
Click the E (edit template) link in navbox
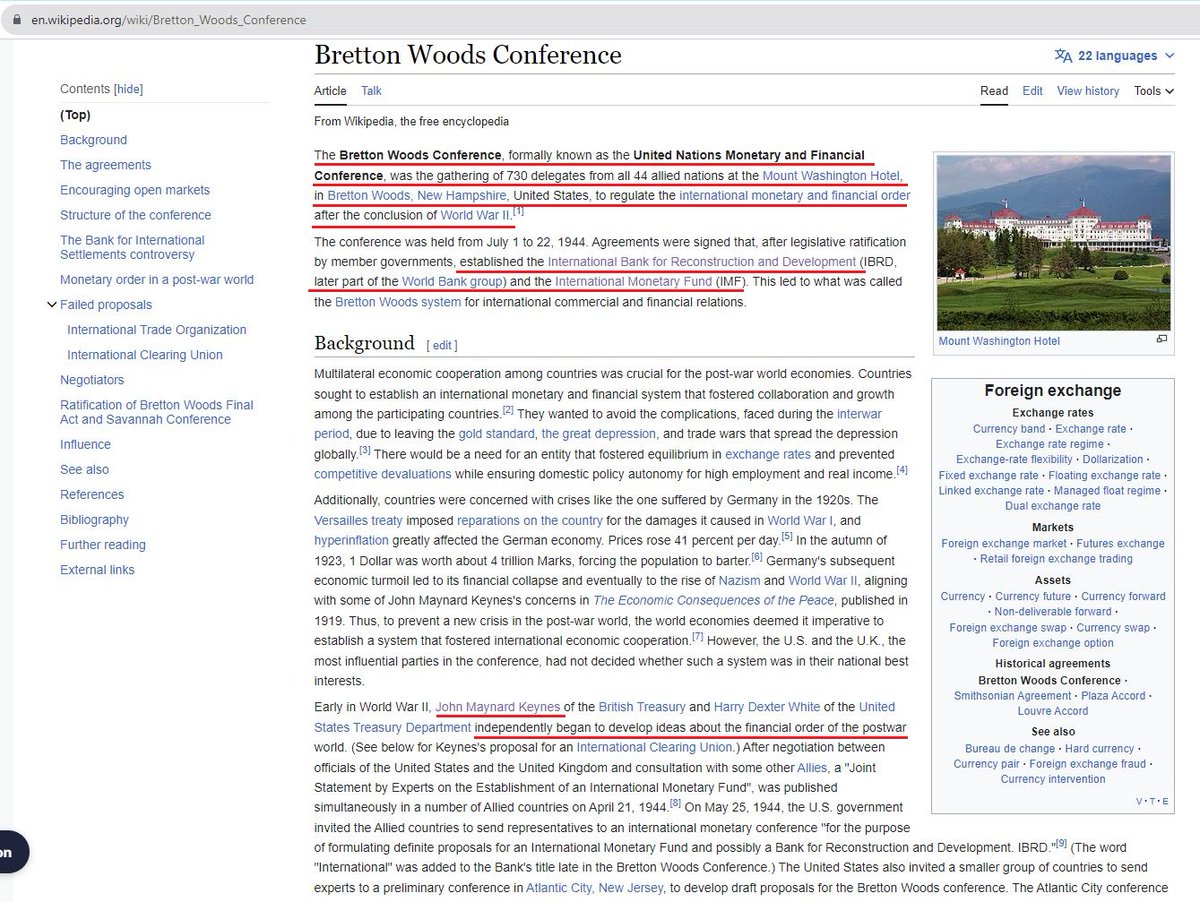click(1165, 801)
